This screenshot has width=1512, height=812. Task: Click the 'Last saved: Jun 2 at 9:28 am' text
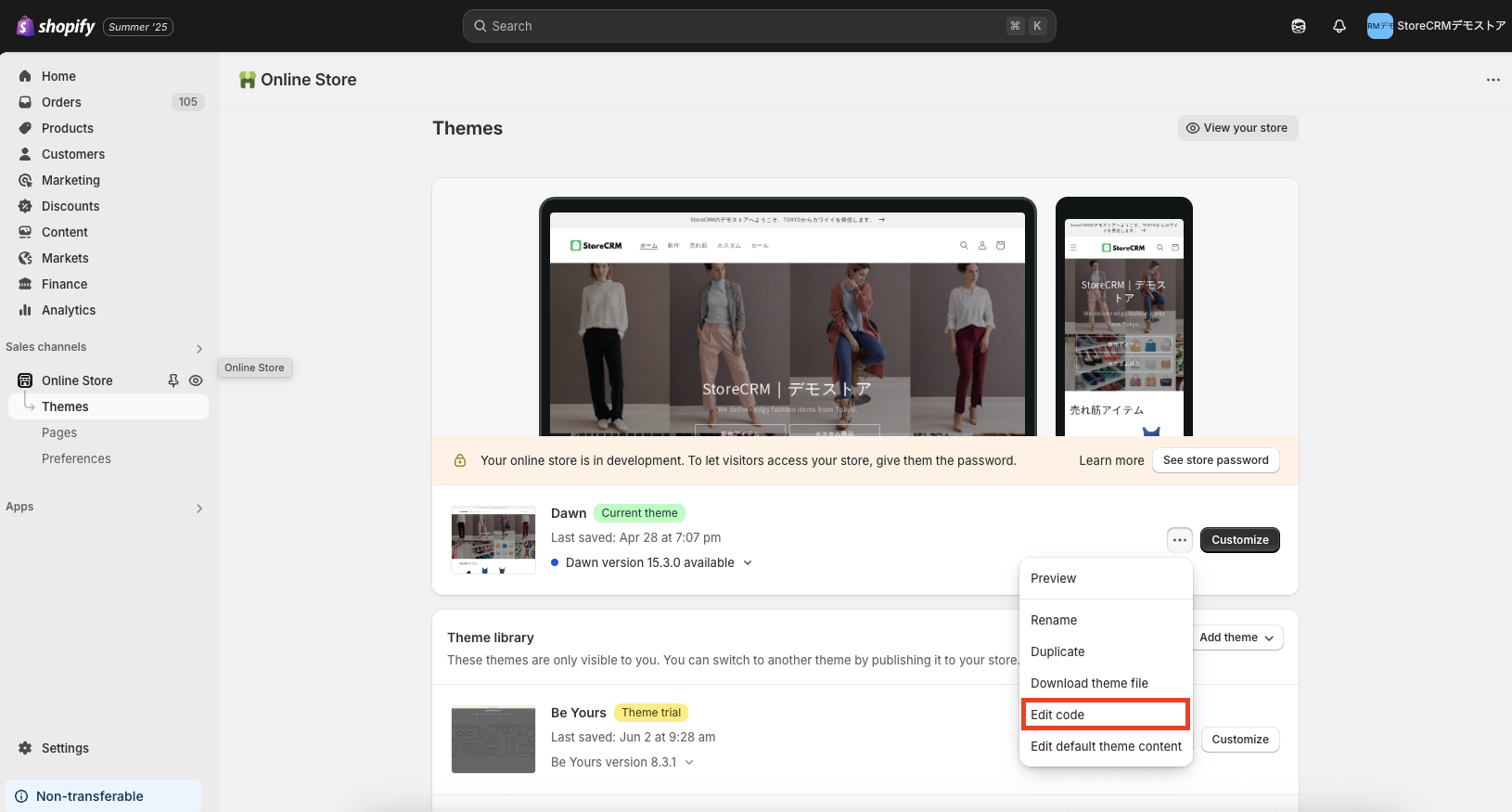(633, 737)
